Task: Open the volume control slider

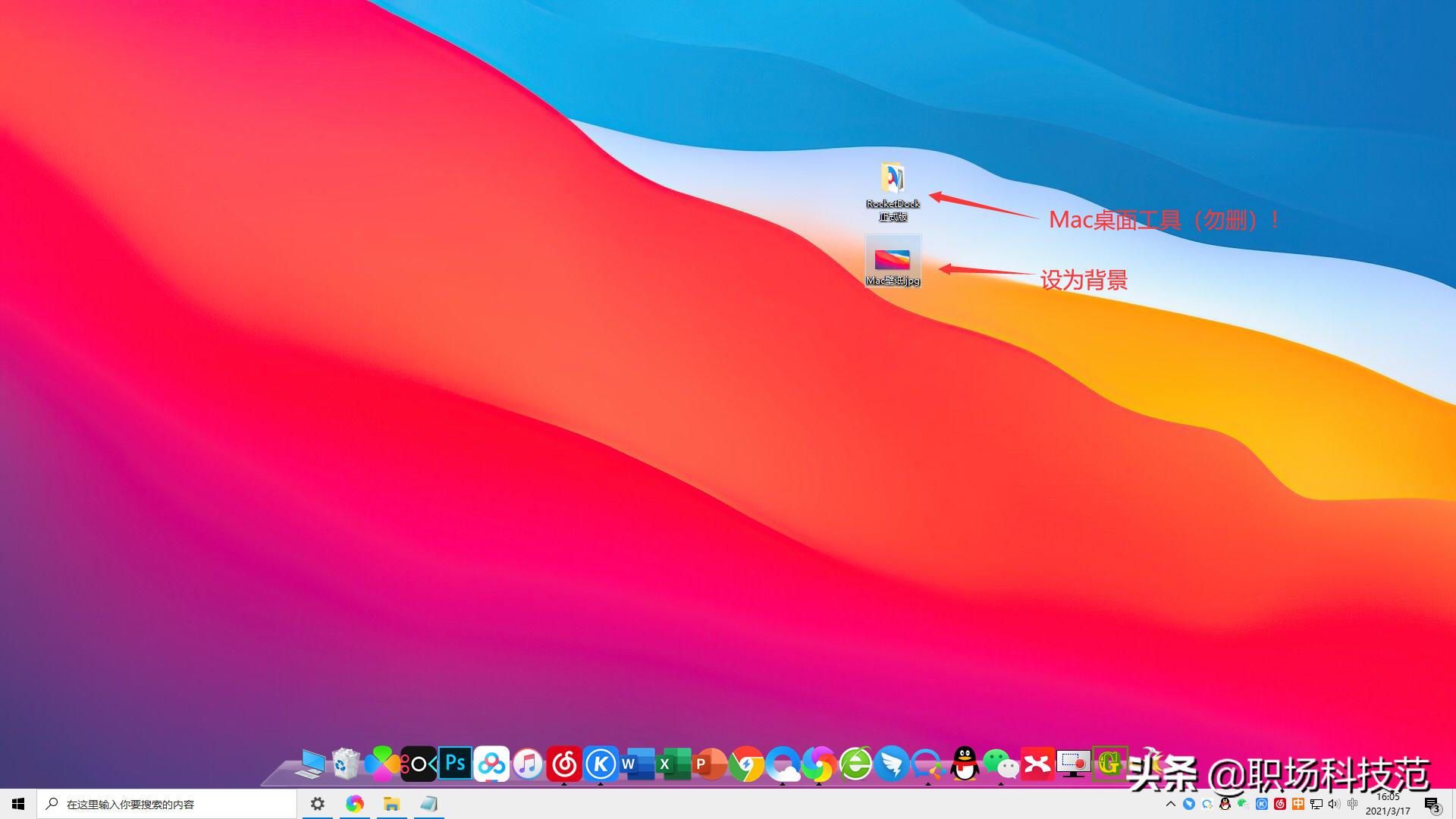Action: pyautogui.click(x=1333, y=804)
